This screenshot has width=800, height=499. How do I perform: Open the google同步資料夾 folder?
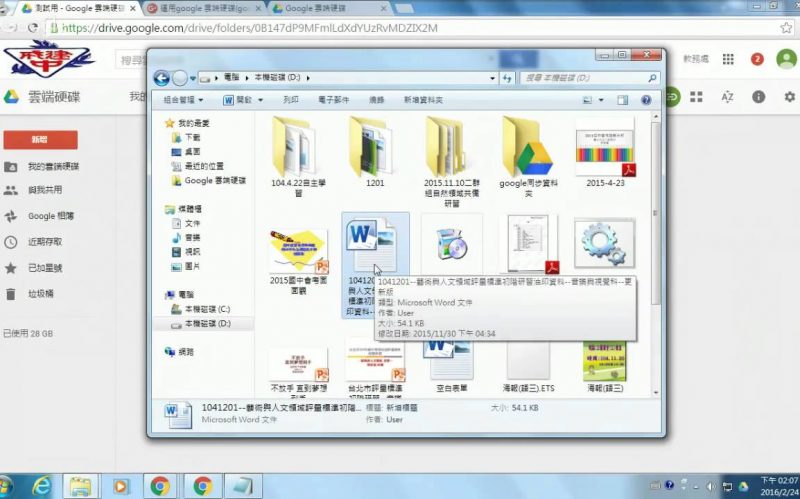click(x=527, y=148)
